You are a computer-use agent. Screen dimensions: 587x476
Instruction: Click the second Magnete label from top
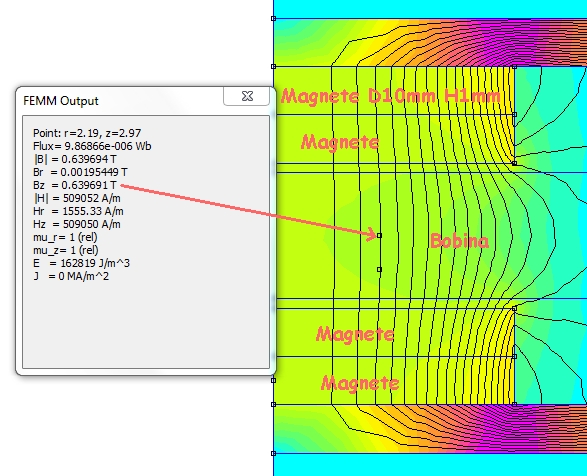point(340,143)
